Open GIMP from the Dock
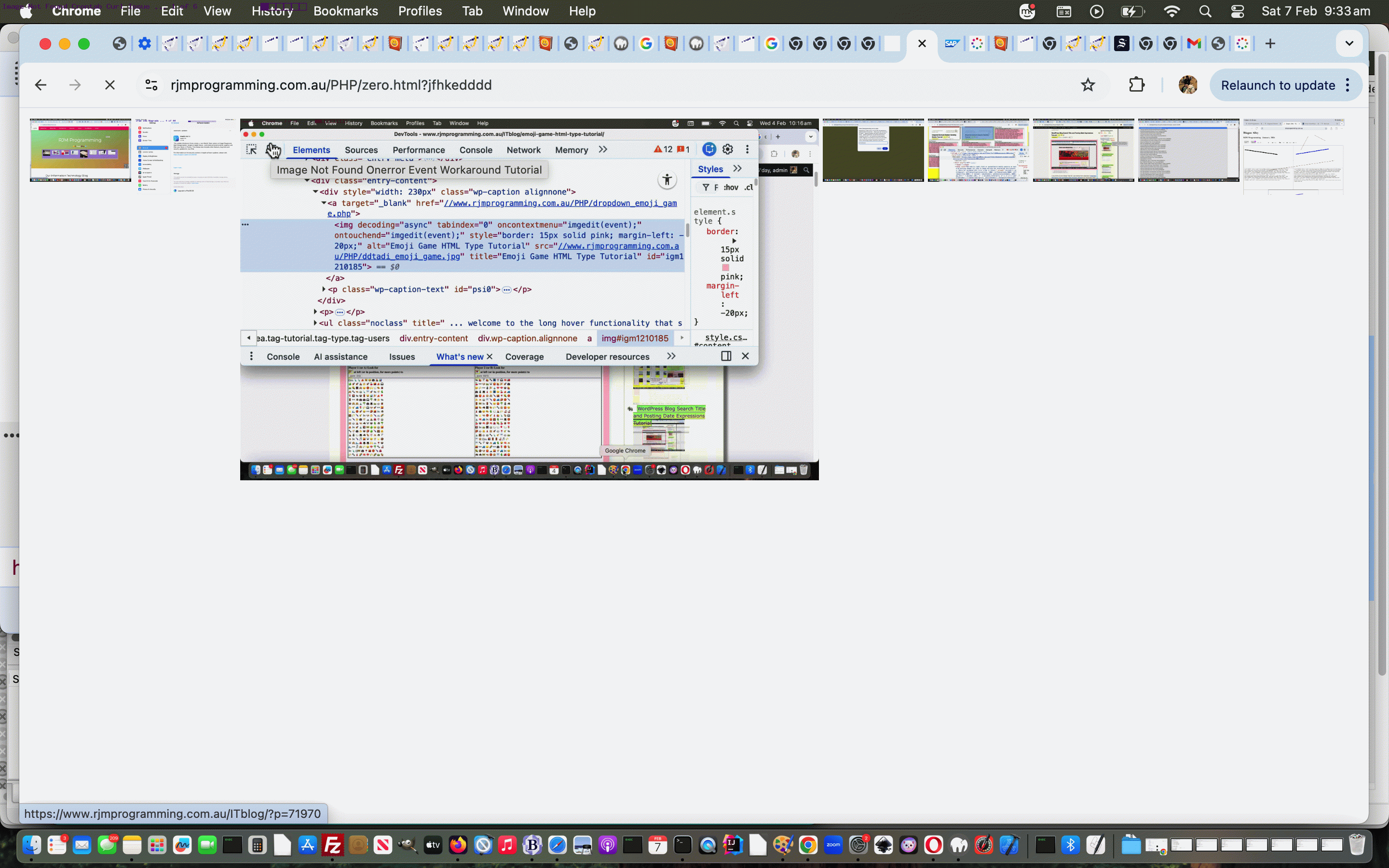 [x=408, y=845]
